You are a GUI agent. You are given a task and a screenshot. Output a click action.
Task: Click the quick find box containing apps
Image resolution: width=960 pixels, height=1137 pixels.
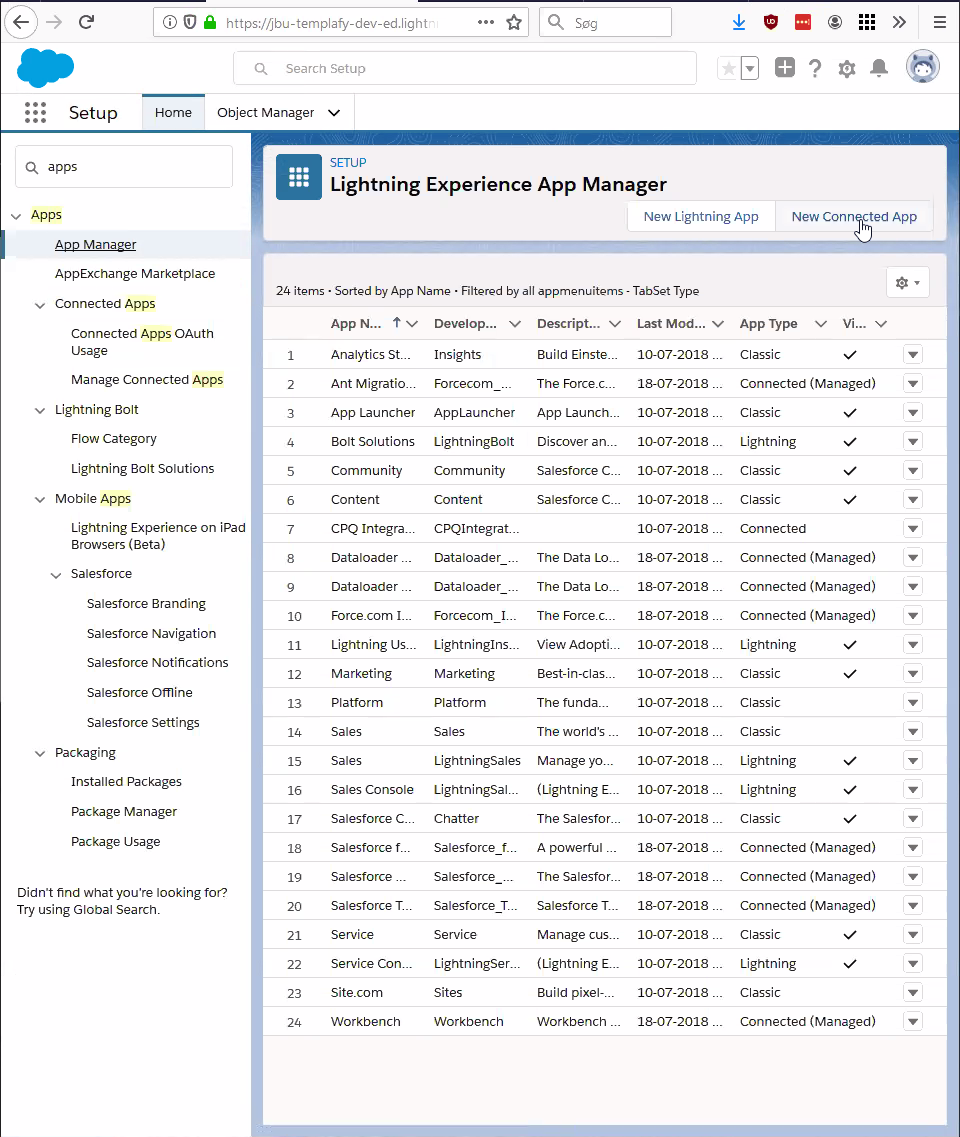click(124, 167)
